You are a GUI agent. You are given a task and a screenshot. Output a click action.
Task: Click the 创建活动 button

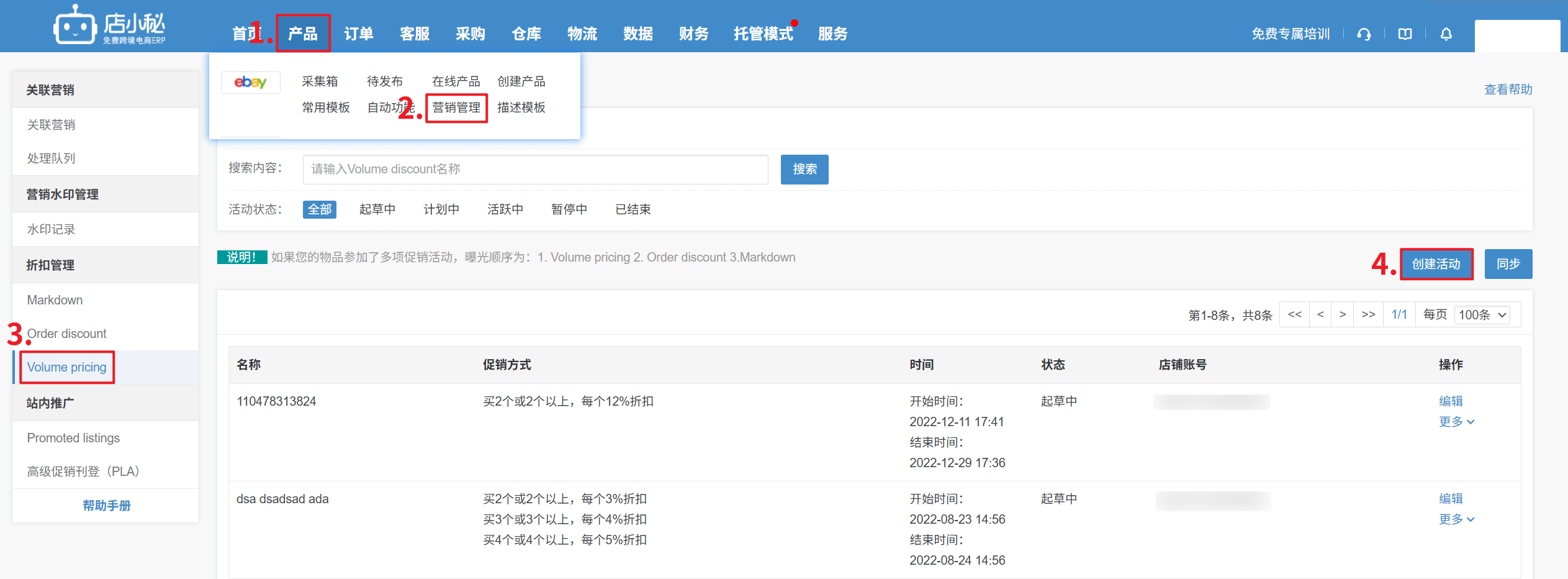(x=1436, y=264)
